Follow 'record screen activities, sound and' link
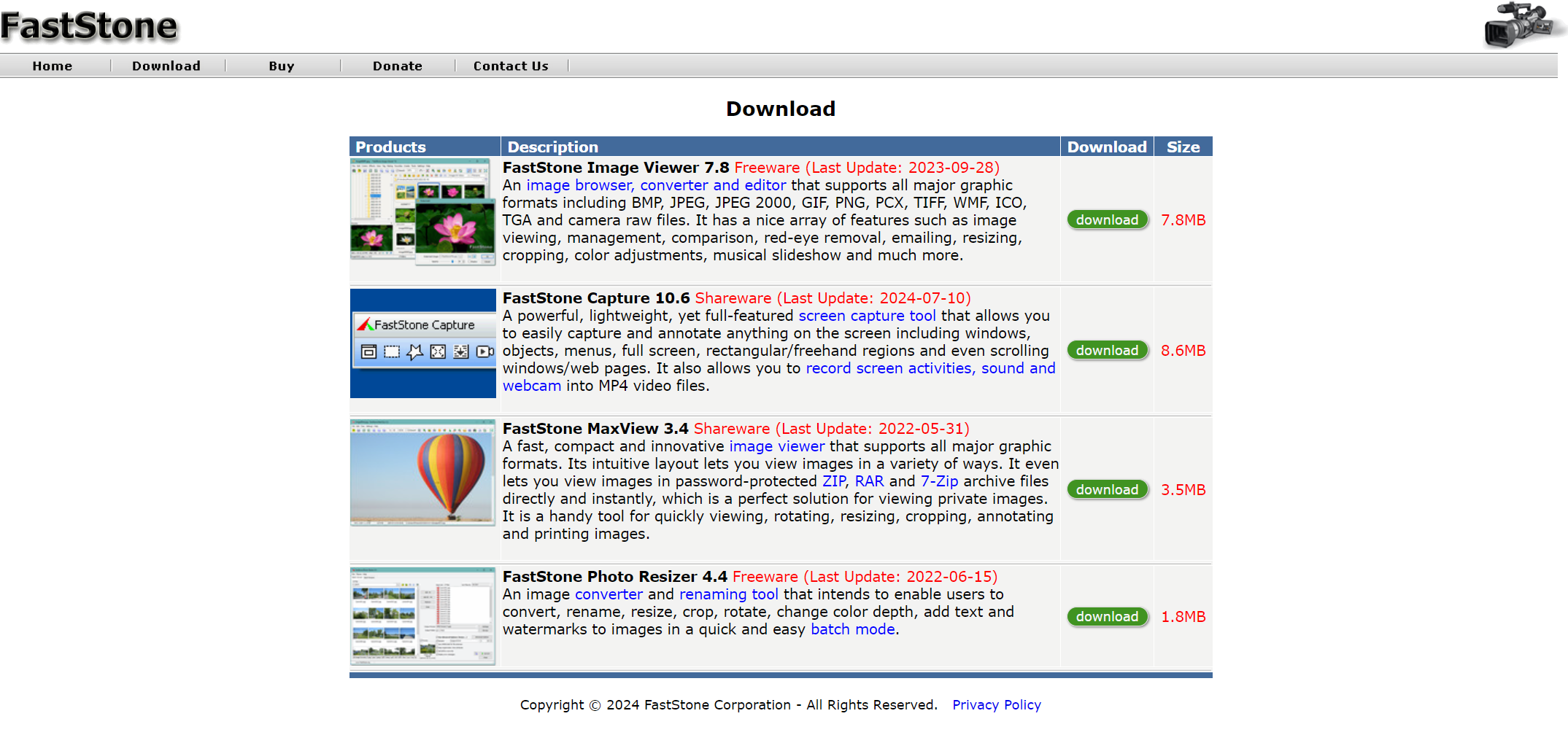 pos(930,368)
